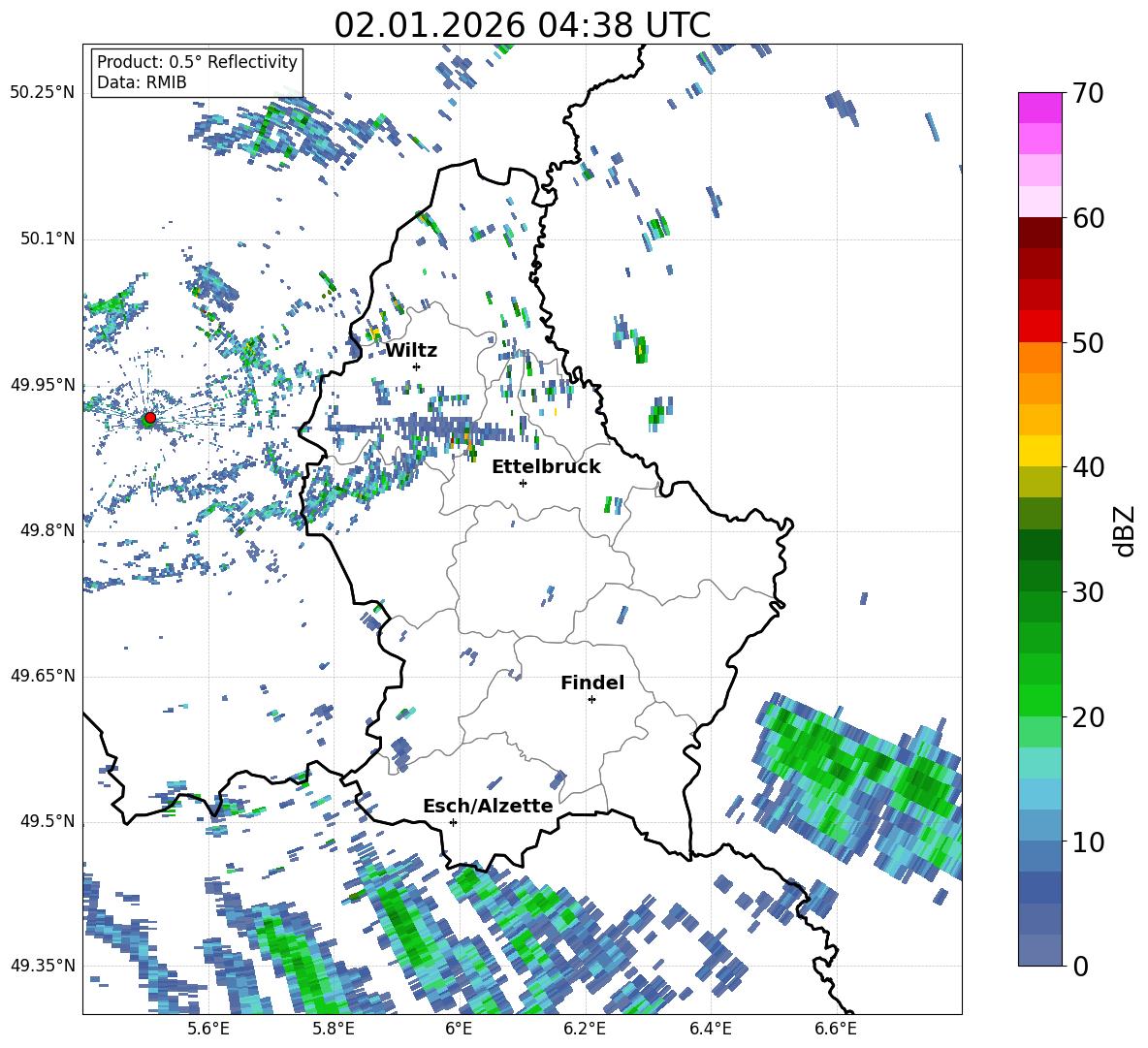This screenshot has height=1048, width=1148.
Task: Click the 'Product: 0.5° Reflectivity' text
Action: click(x=197, y=61)
